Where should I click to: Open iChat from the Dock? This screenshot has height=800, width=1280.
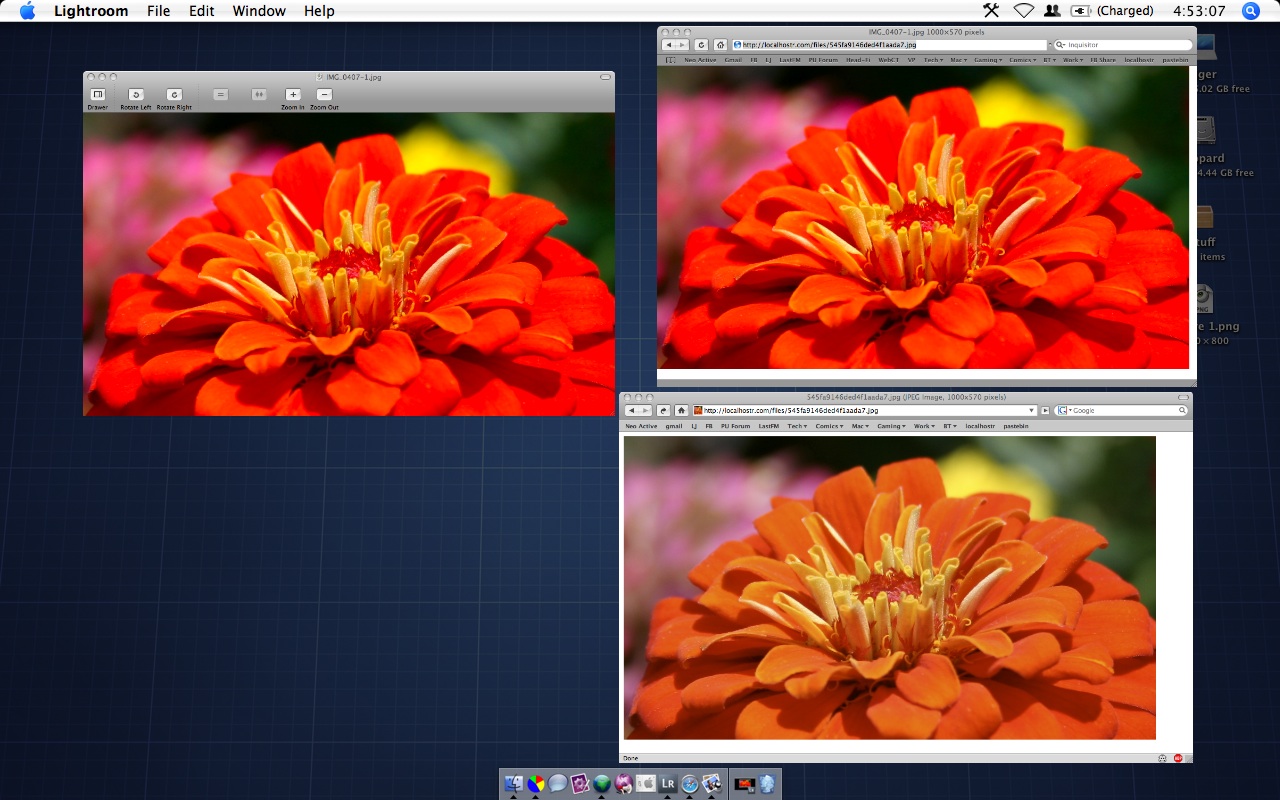pos(557,784)
